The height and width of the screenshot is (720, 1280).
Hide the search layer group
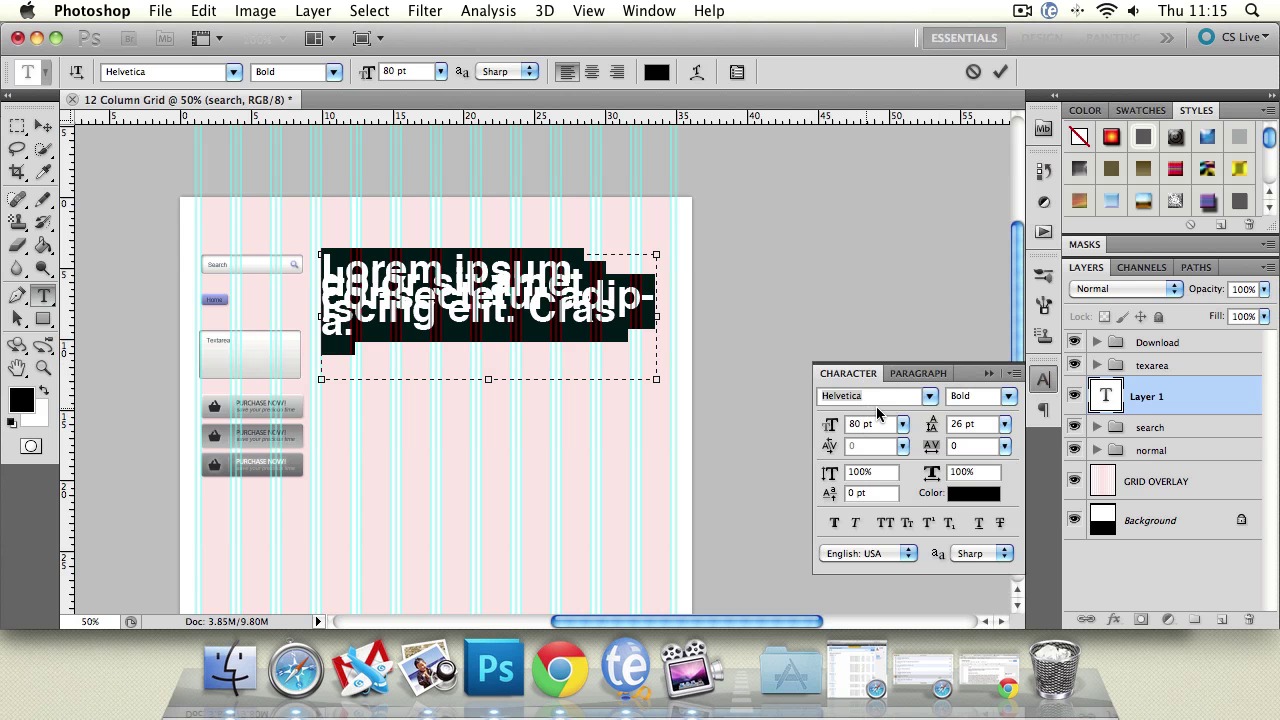1074,427
